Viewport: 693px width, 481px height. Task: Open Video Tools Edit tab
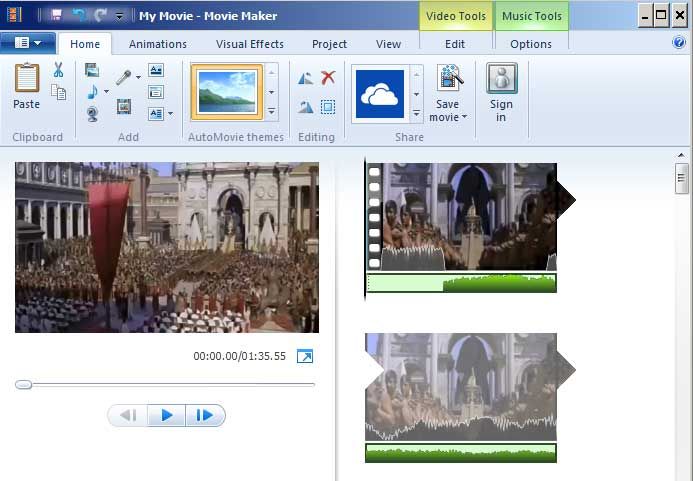[x=455, y=44]
